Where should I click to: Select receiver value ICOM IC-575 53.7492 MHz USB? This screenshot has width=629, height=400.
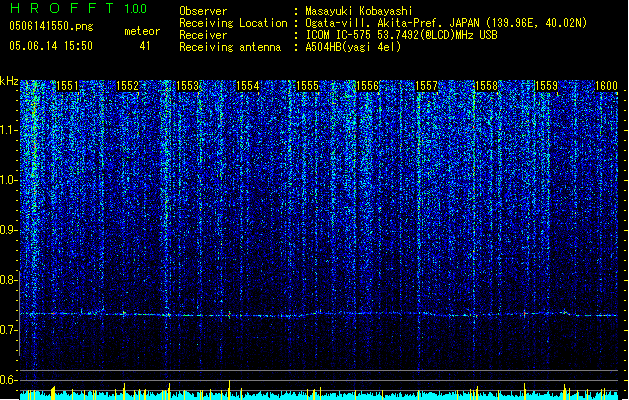coord(401,35)
